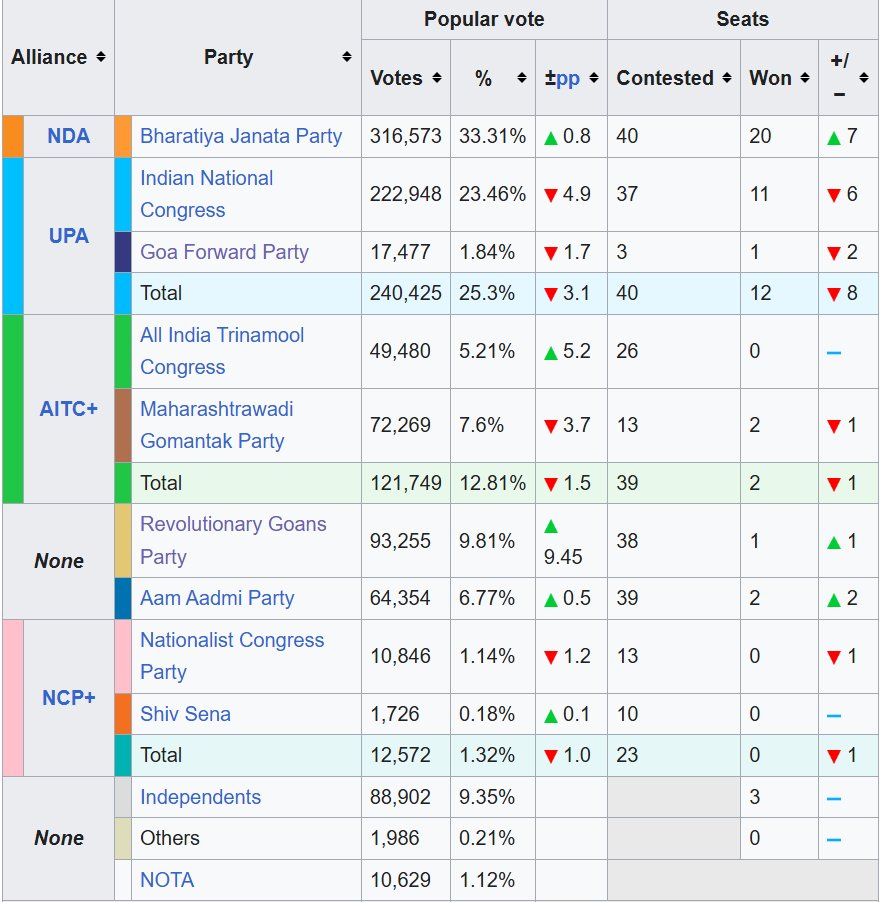885x902 pixels.
Task: Select Congress vote share 23.46%
Action: [493, 194]
